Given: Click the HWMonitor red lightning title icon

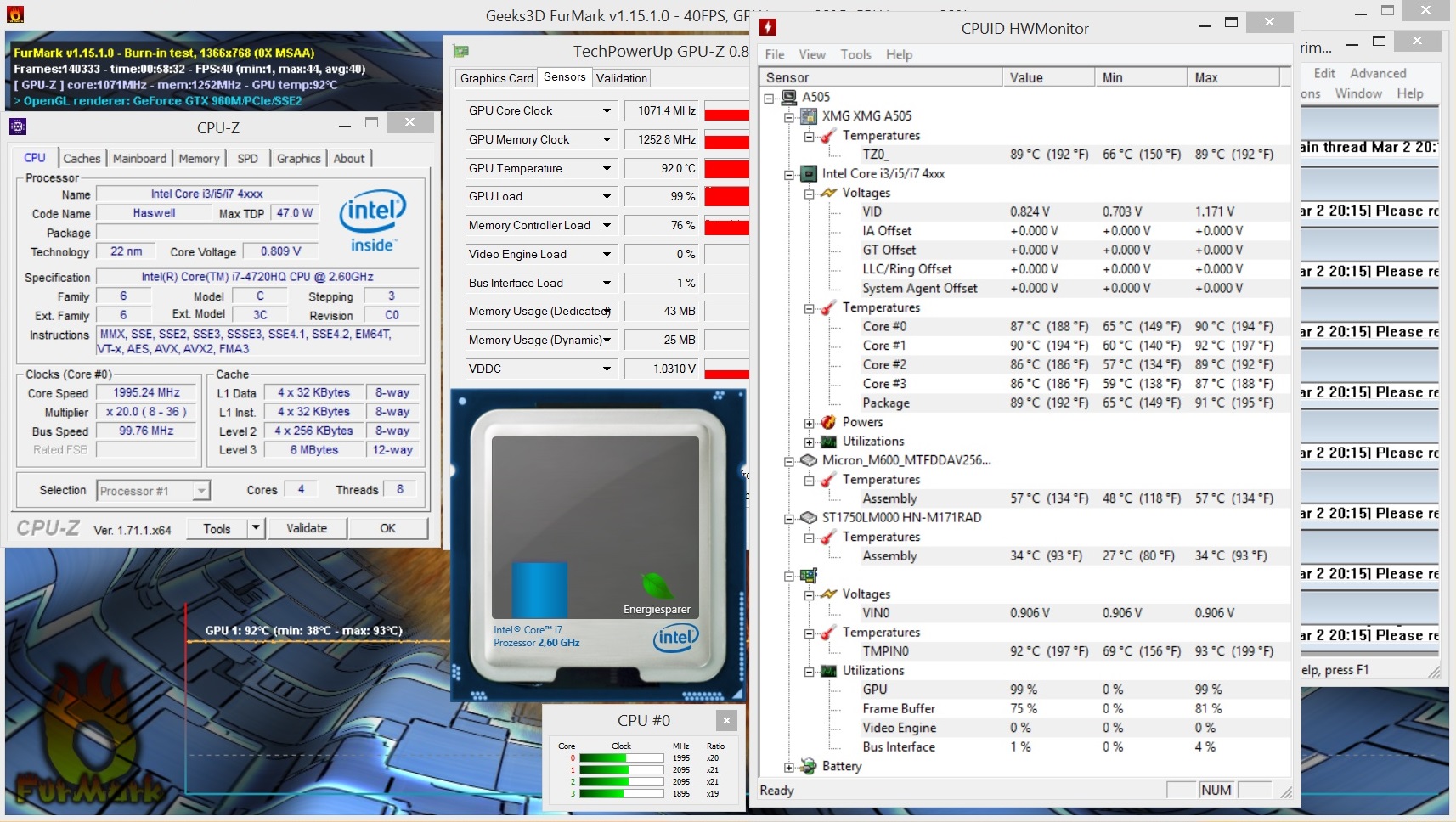Looking at the screenshot, I should click(768, 27).
